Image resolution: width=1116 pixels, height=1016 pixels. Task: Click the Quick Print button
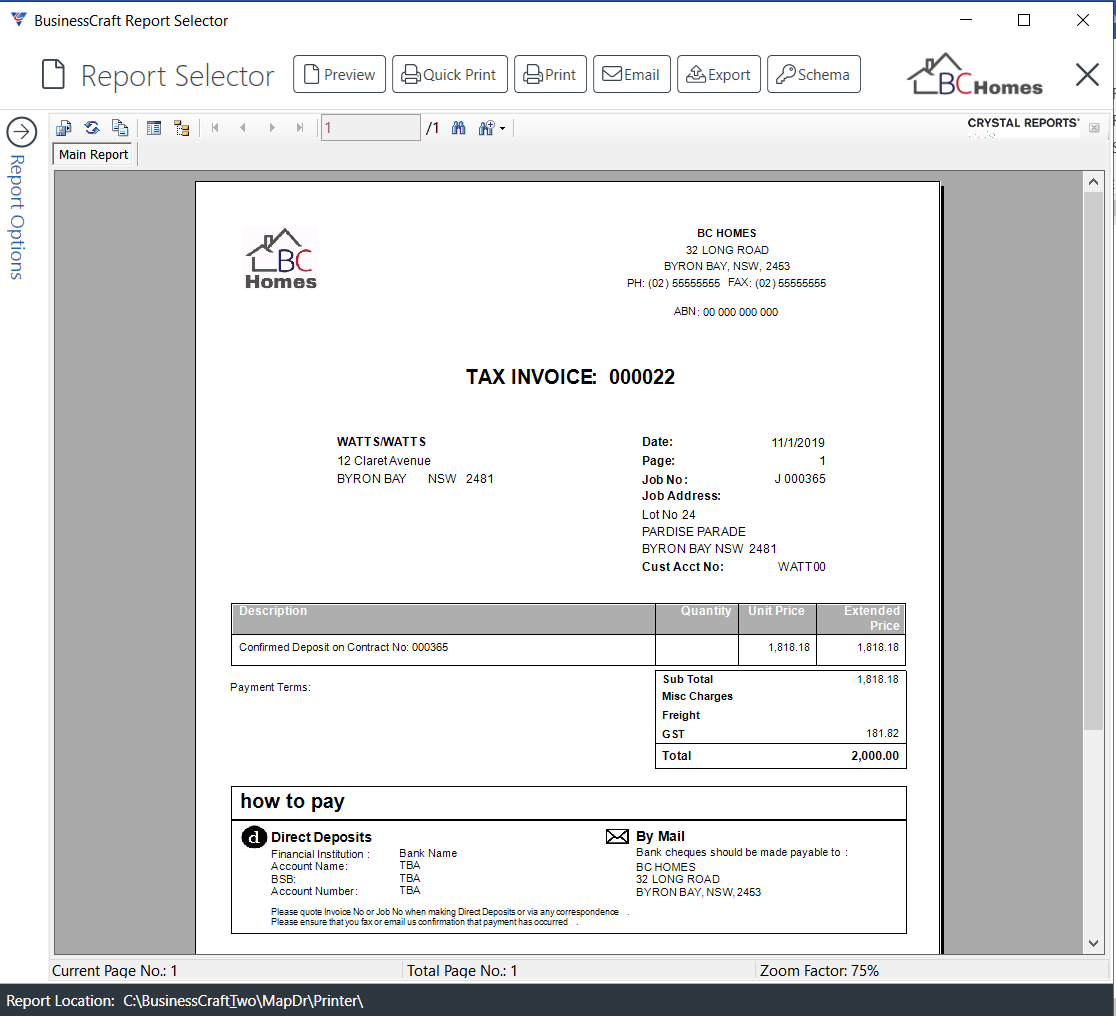[450, 74]
